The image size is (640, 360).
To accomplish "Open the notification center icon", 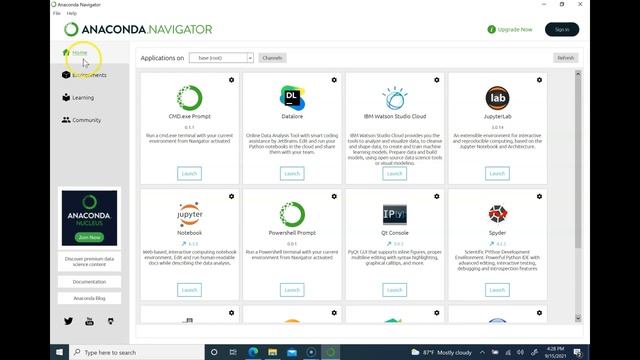I will pyautogui.click(x=578, y=352).
